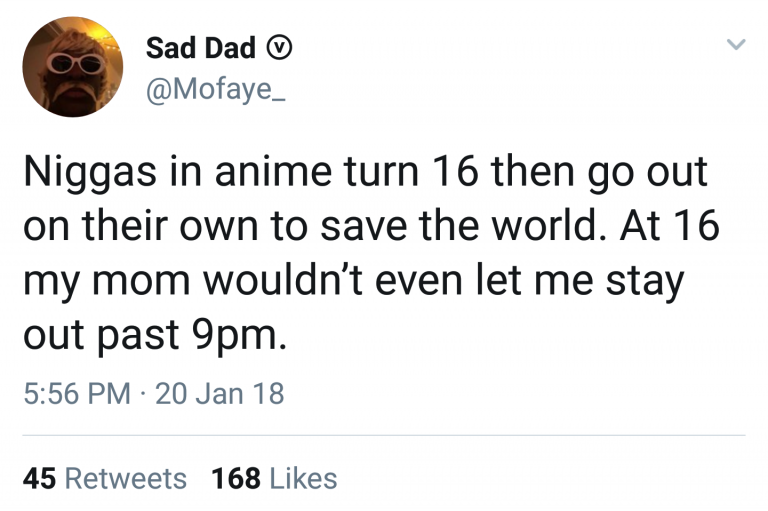The image size is (768, 511).
Task: Click the like count number 168
Action: click(x=236, y=479)
